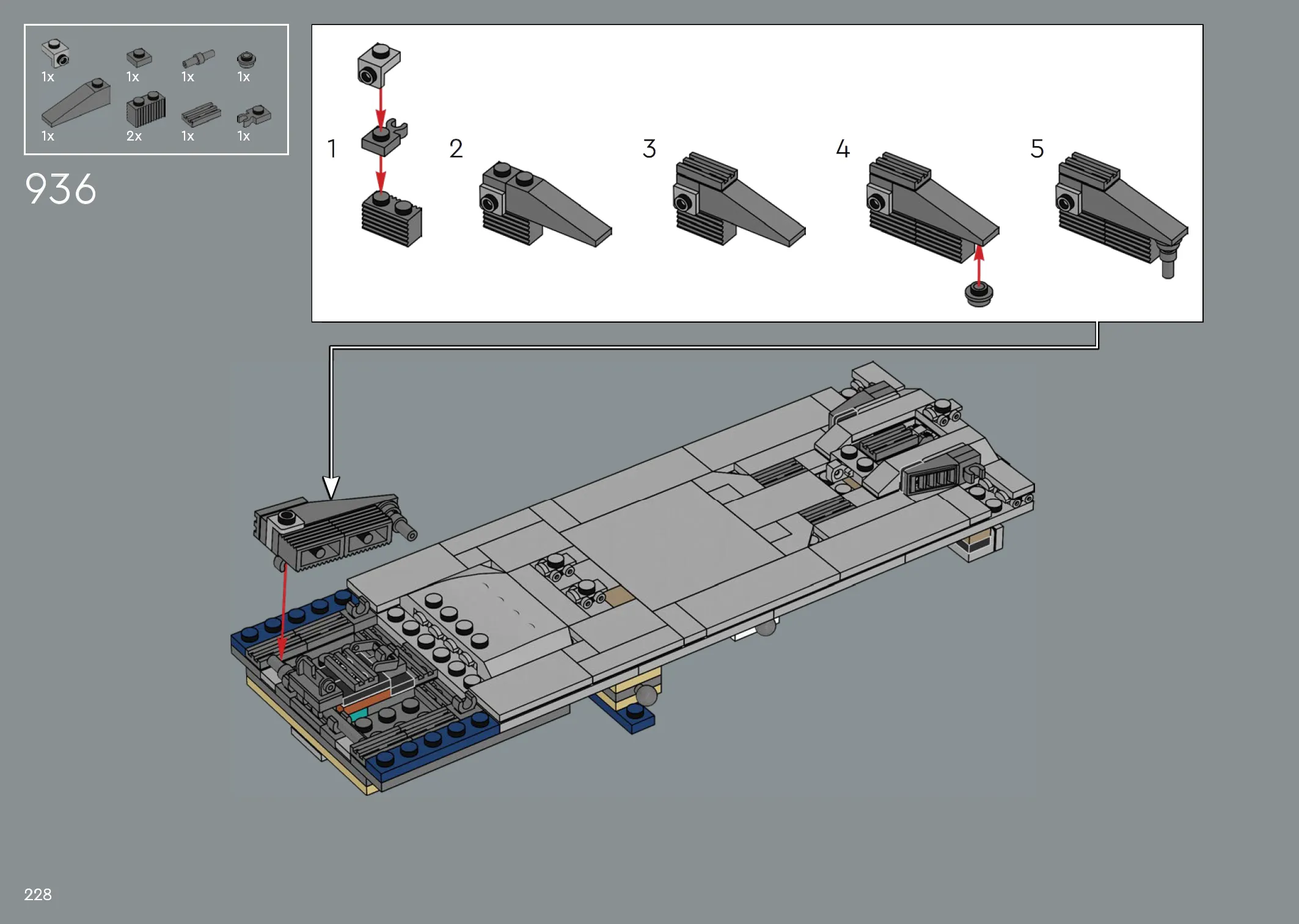
Task: Click the grooved tile part icon
Action: tap(201, 115)
